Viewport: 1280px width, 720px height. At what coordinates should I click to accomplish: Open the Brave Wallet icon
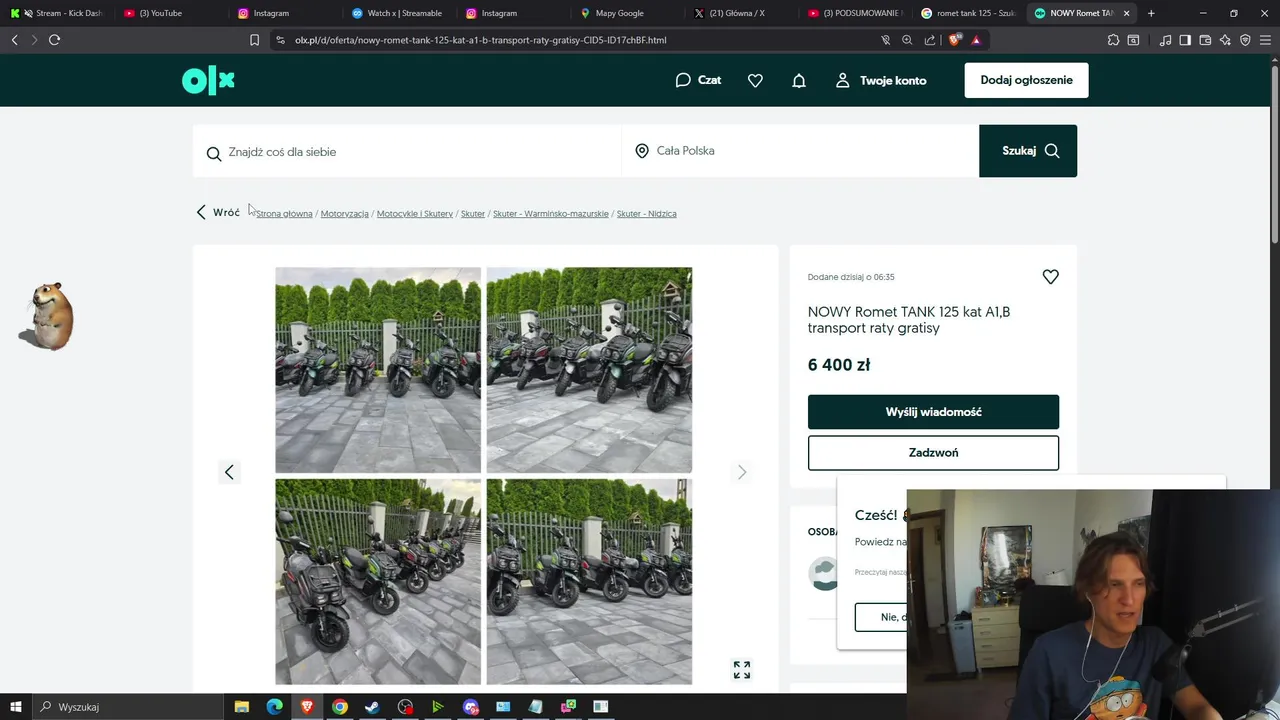pyautogui.click(x=1205, y=40)
